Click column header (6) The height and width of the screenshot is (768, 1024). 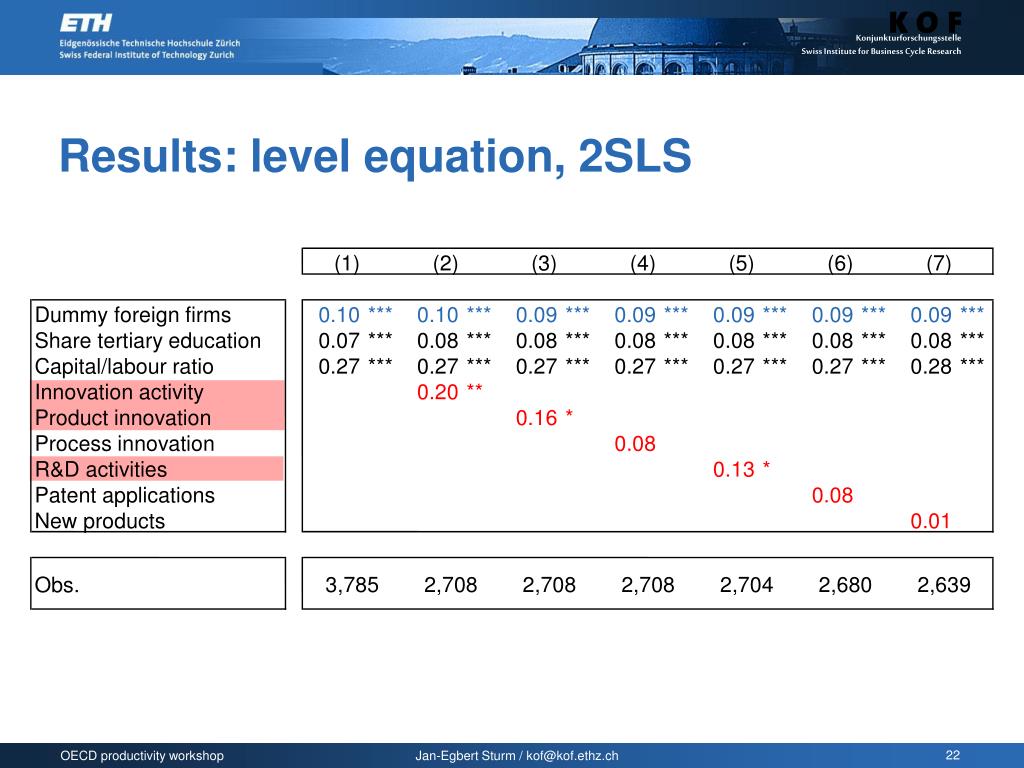840,263
